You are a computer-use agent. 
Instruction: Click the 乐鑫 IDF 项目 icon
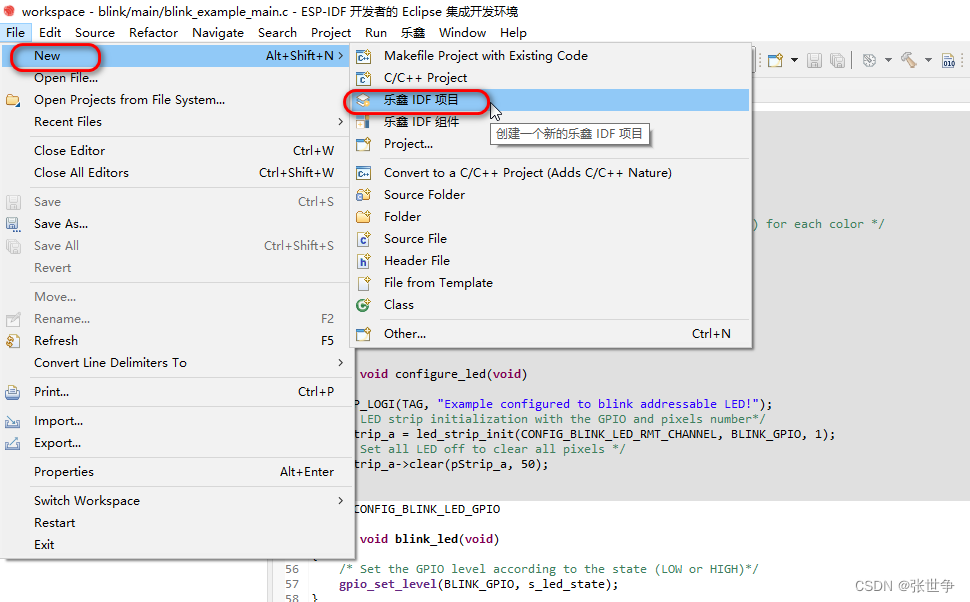[x=364, y=100]
